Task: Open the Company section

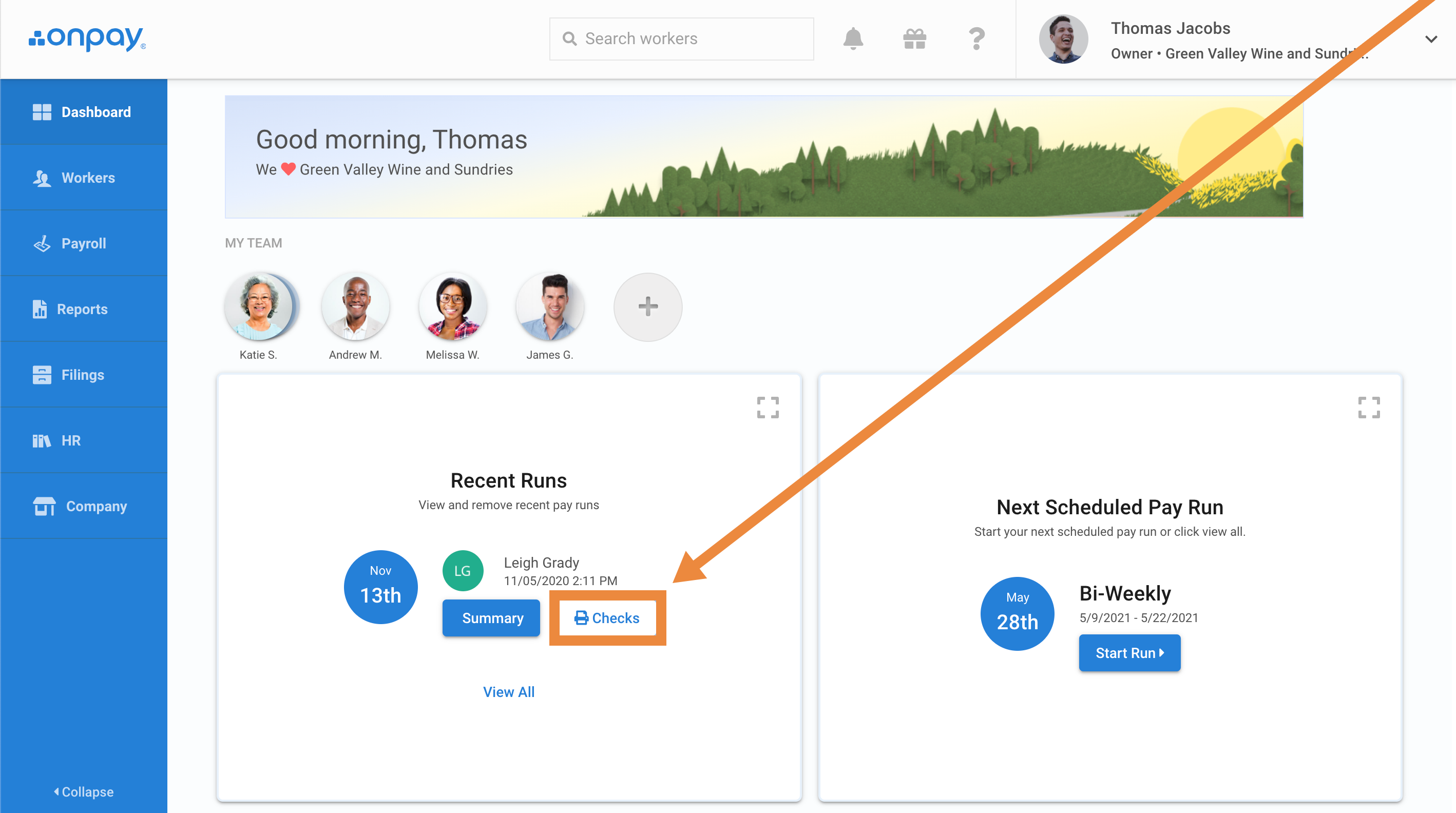Action: 84,506
